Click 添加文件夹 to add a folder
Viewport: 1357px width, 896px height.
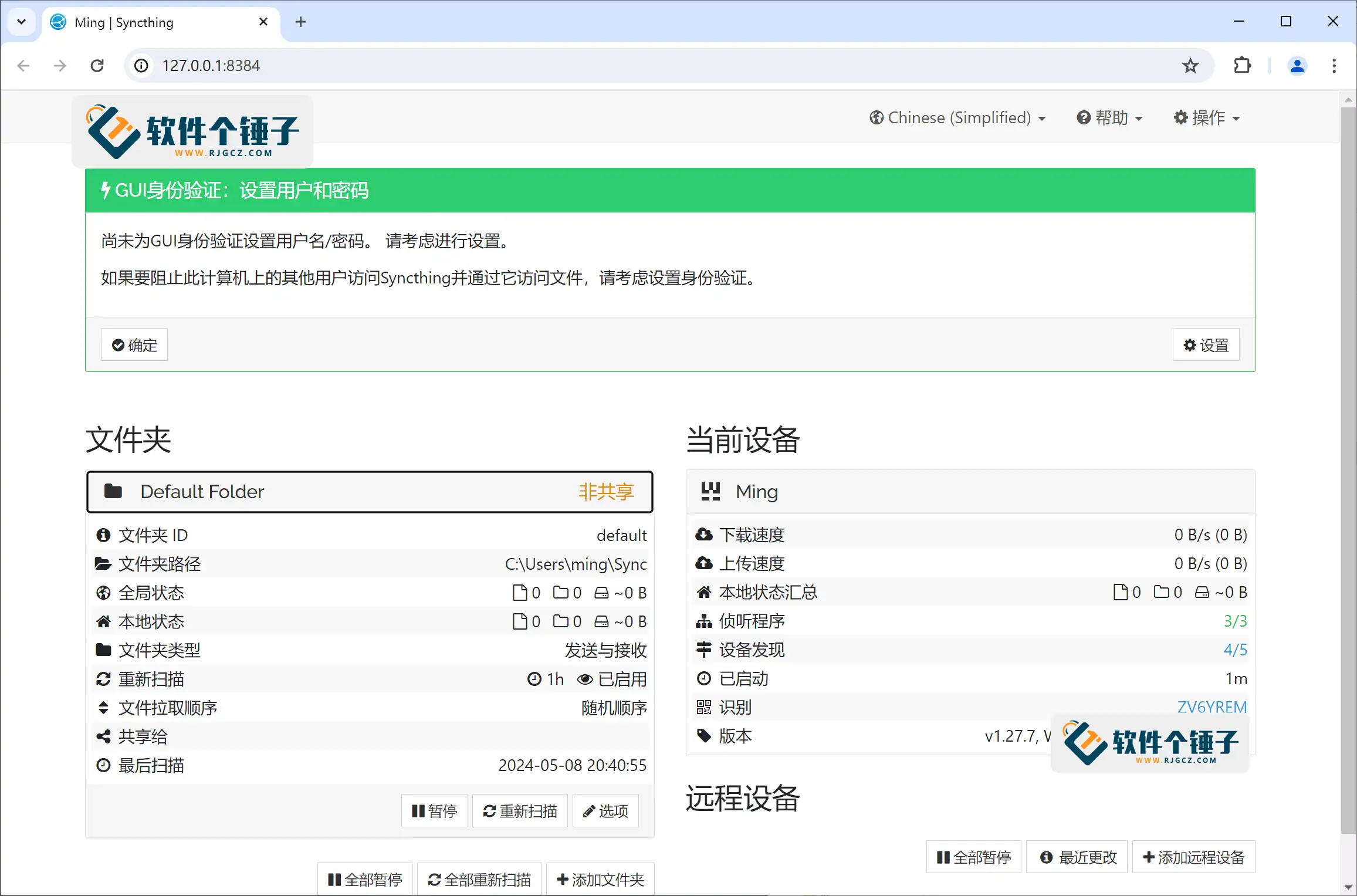pyautogui.click(x=600, y=880)
